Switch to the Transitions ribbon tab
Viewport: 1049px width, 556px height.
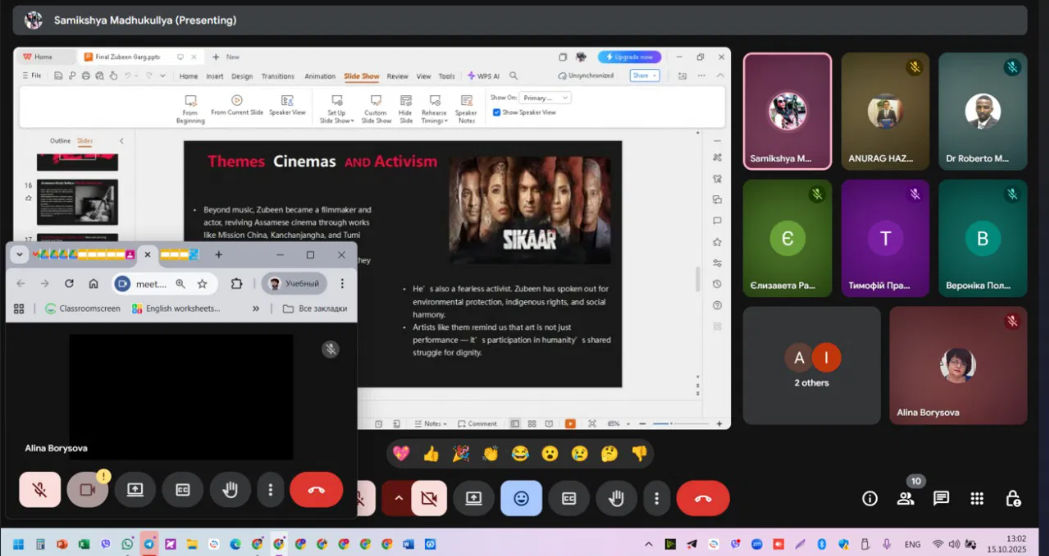tap(277, 76)
